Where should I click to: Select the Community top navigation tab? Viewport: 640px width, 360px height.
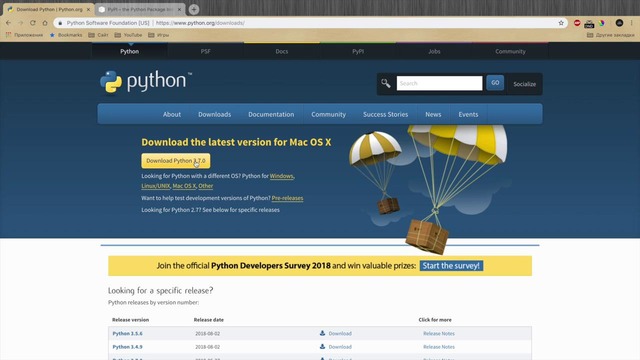click(510, 51)
